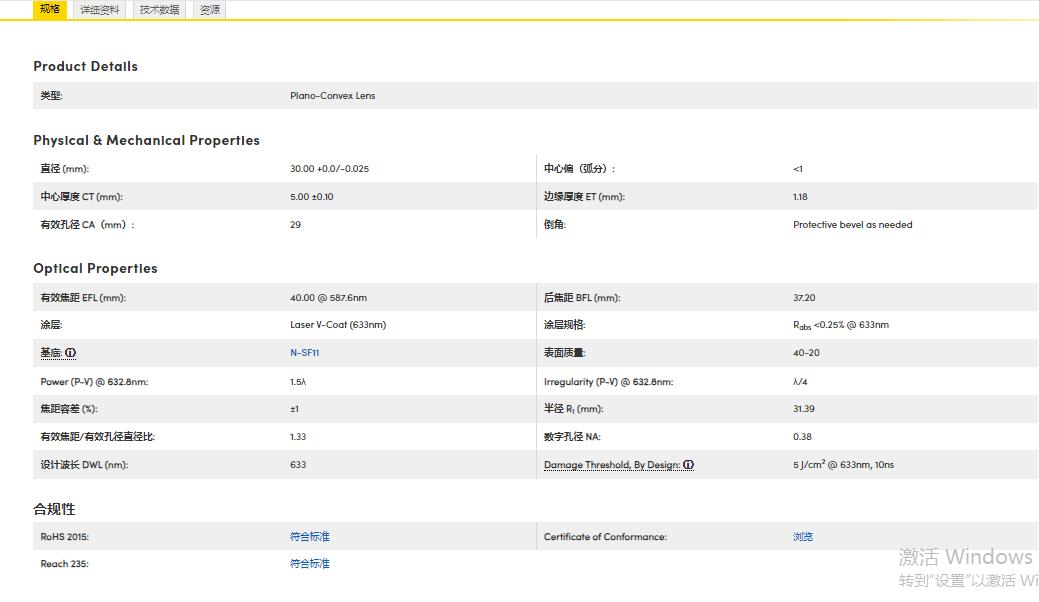Click the Product Details heading
Screen dimensions: 1039x602
coord(85,66)
